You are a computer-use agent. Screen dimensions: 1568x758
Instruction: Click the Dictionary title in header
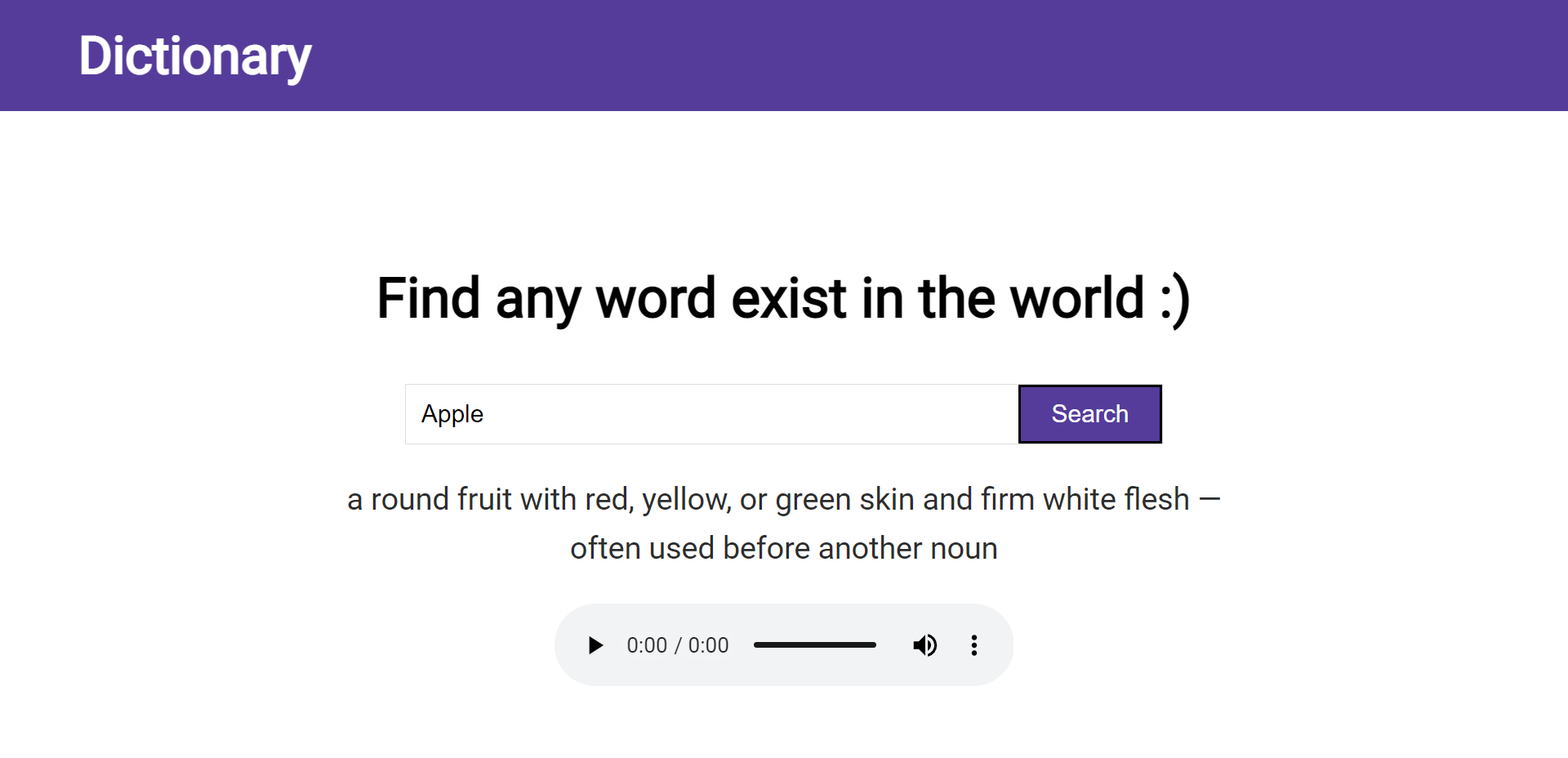click(x=195, y=56)
